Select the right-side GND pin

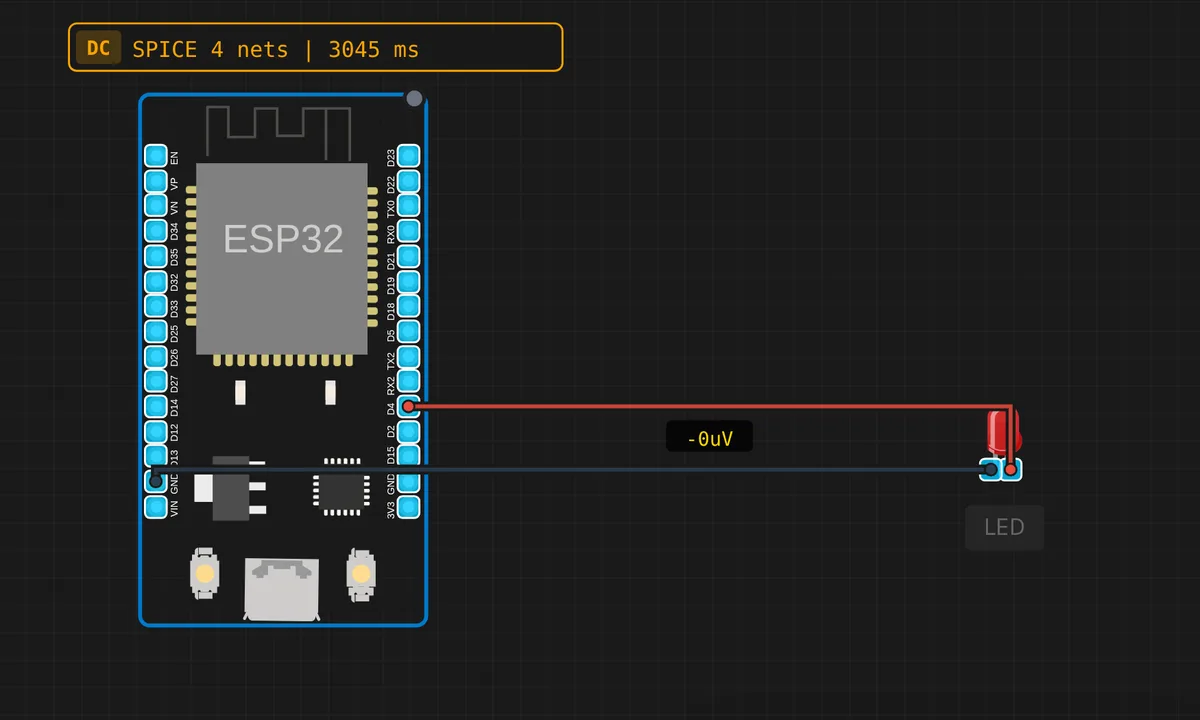coord(409,482)
